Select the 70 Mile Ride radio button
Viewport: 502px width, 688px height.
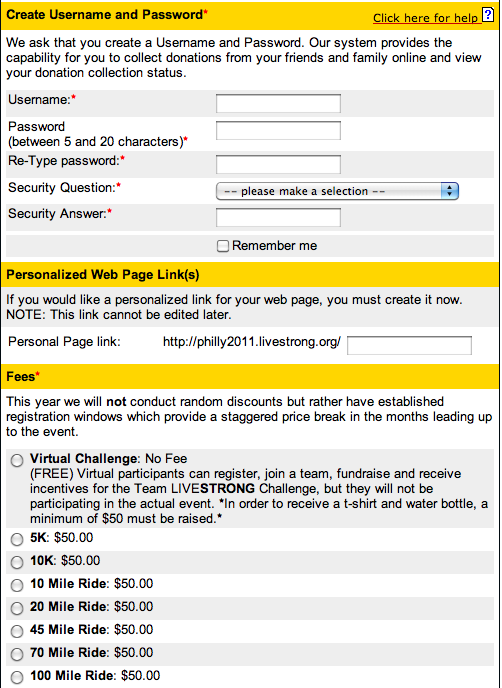(17, 654)
